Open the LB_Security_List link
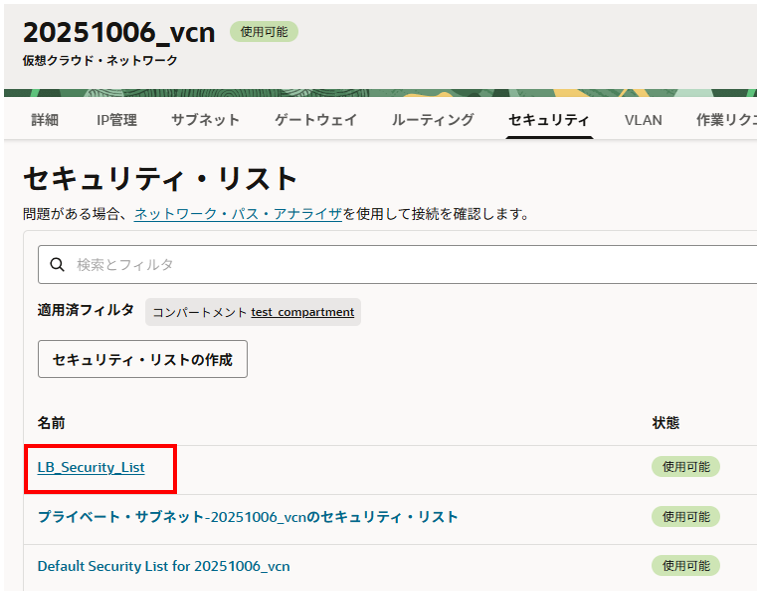 coord(91,467)
